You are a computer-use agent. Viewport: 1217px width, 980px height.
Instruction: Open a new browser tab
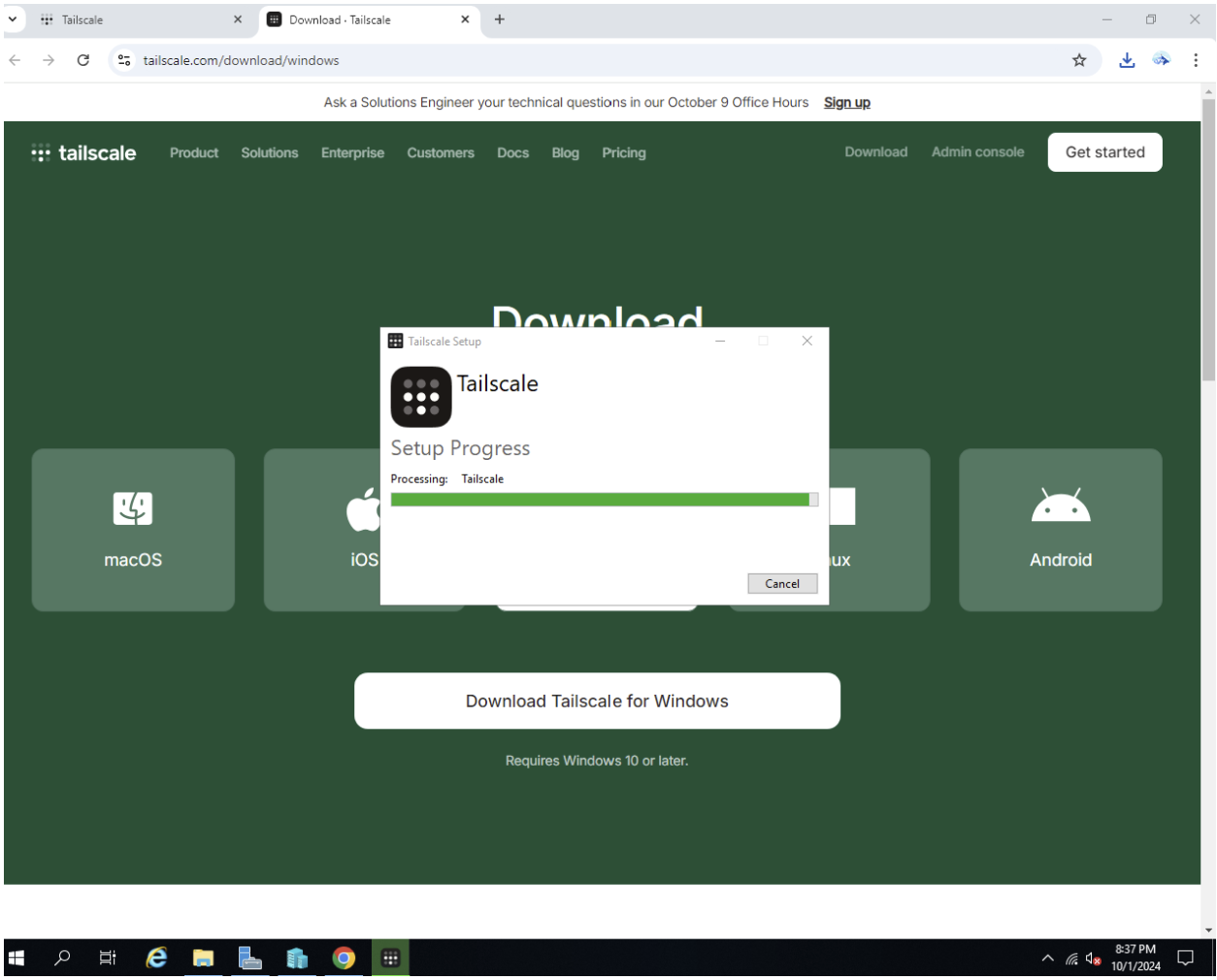coord(500,19)
